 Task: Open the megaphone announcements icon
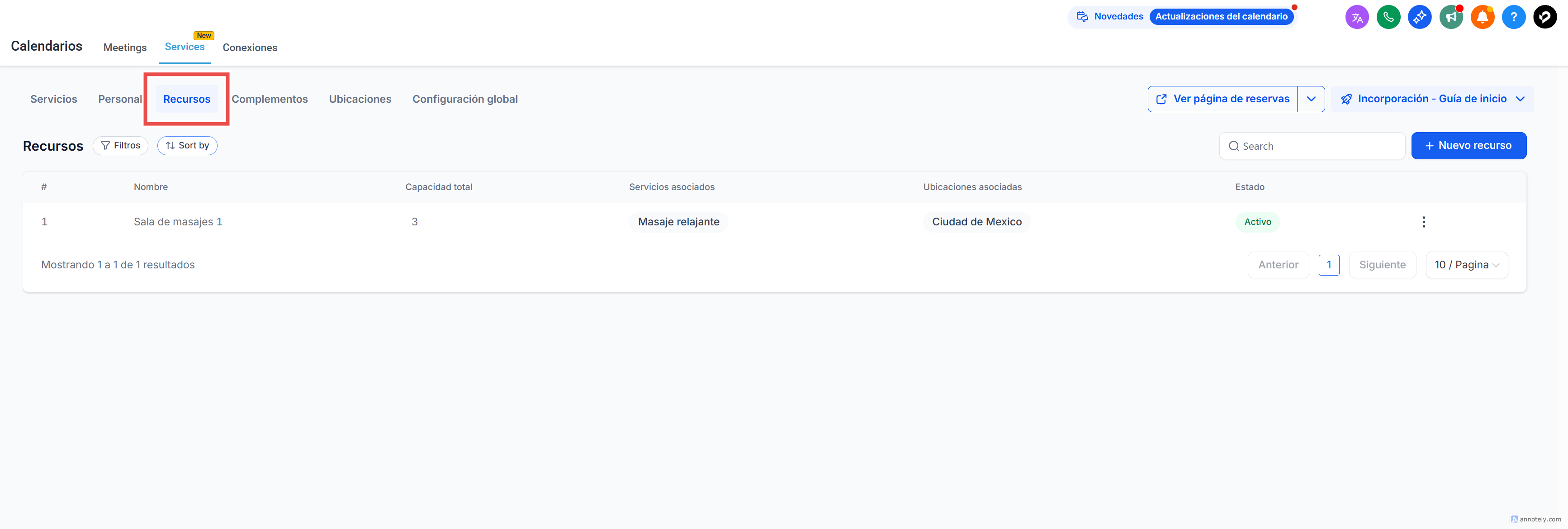tap(1451, 17)
